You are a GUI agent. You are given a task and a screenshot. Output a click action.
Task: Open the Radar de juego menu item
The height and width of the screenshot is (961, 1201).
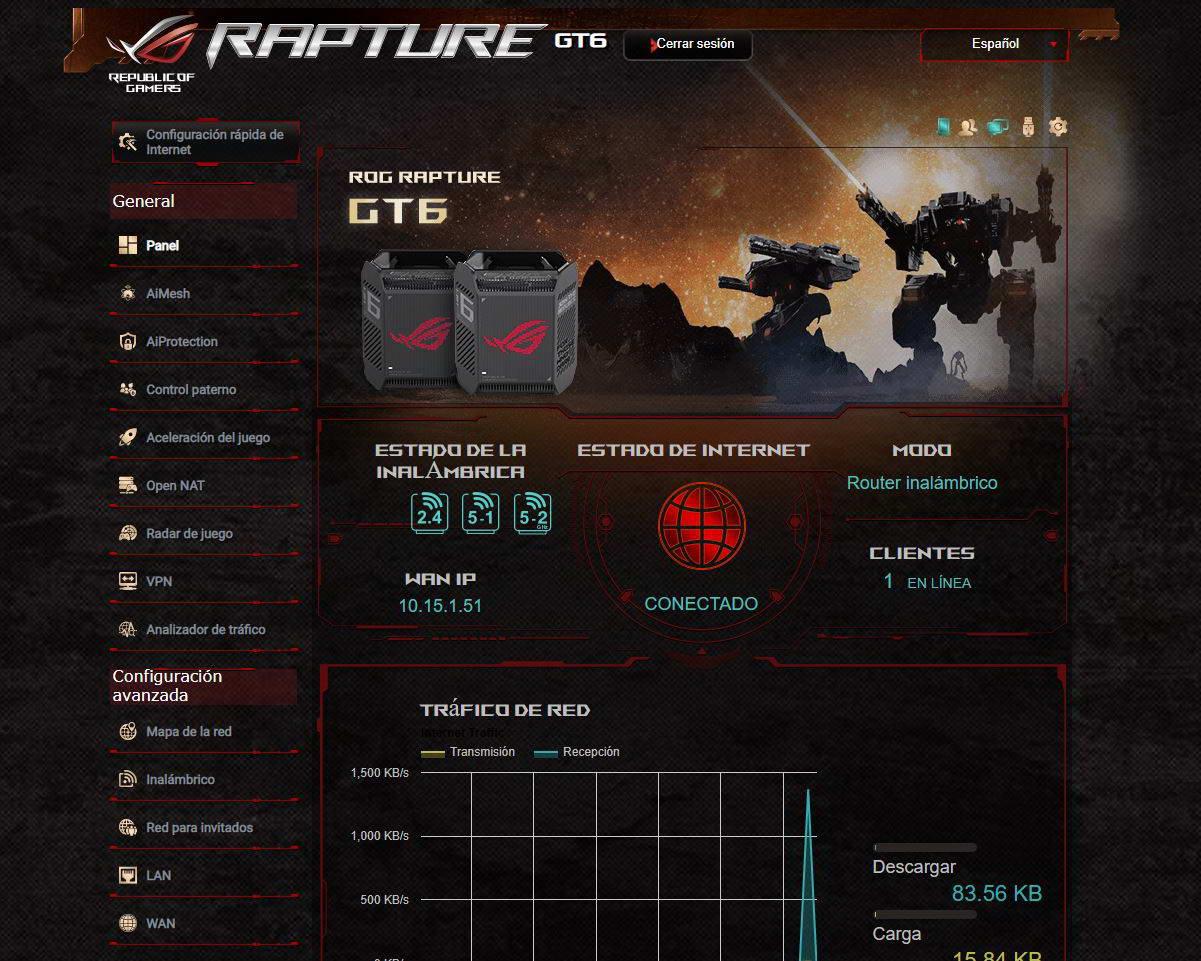point(204,533)
